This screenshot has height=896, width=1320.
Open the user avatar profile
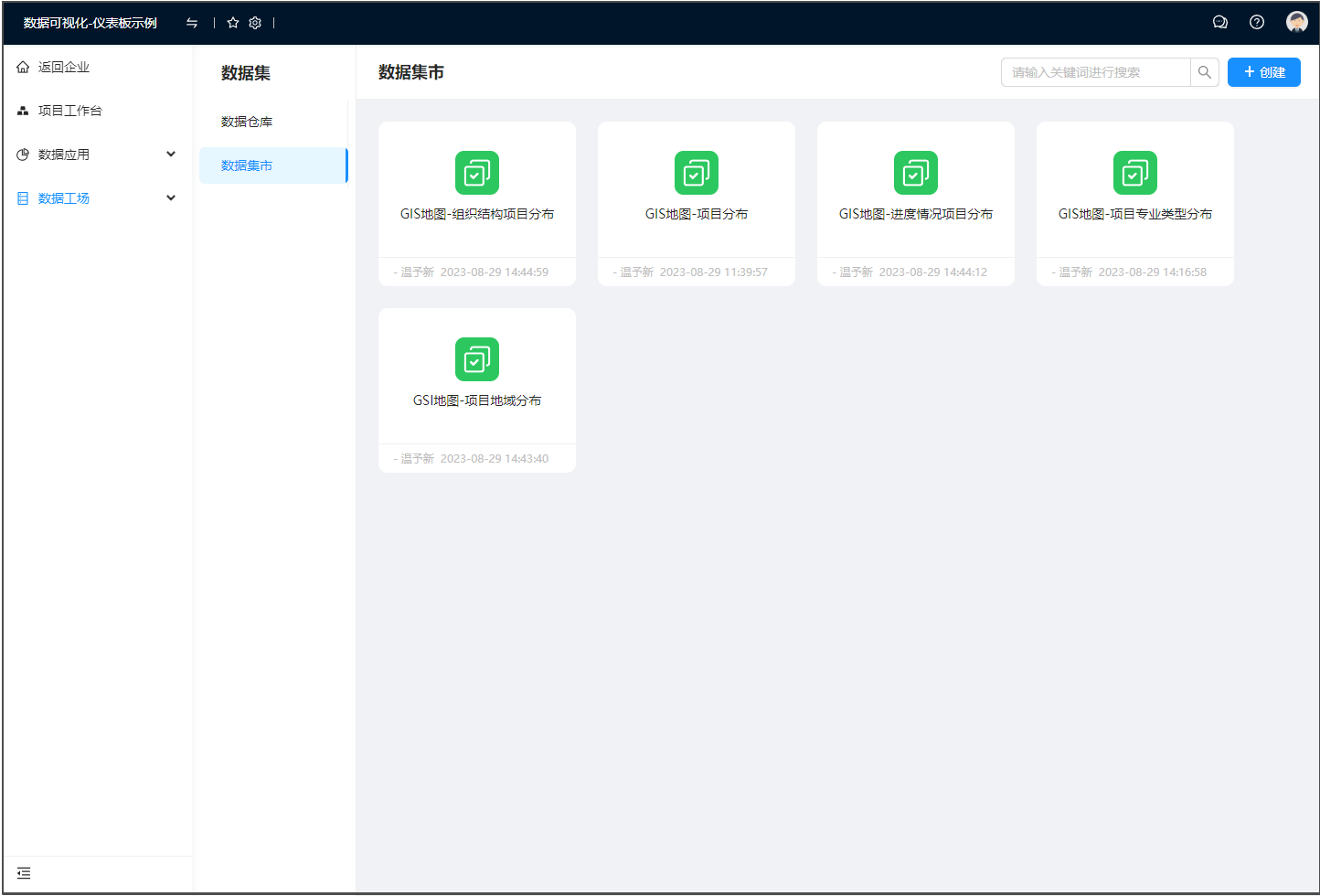click(x=1296, y=23)
